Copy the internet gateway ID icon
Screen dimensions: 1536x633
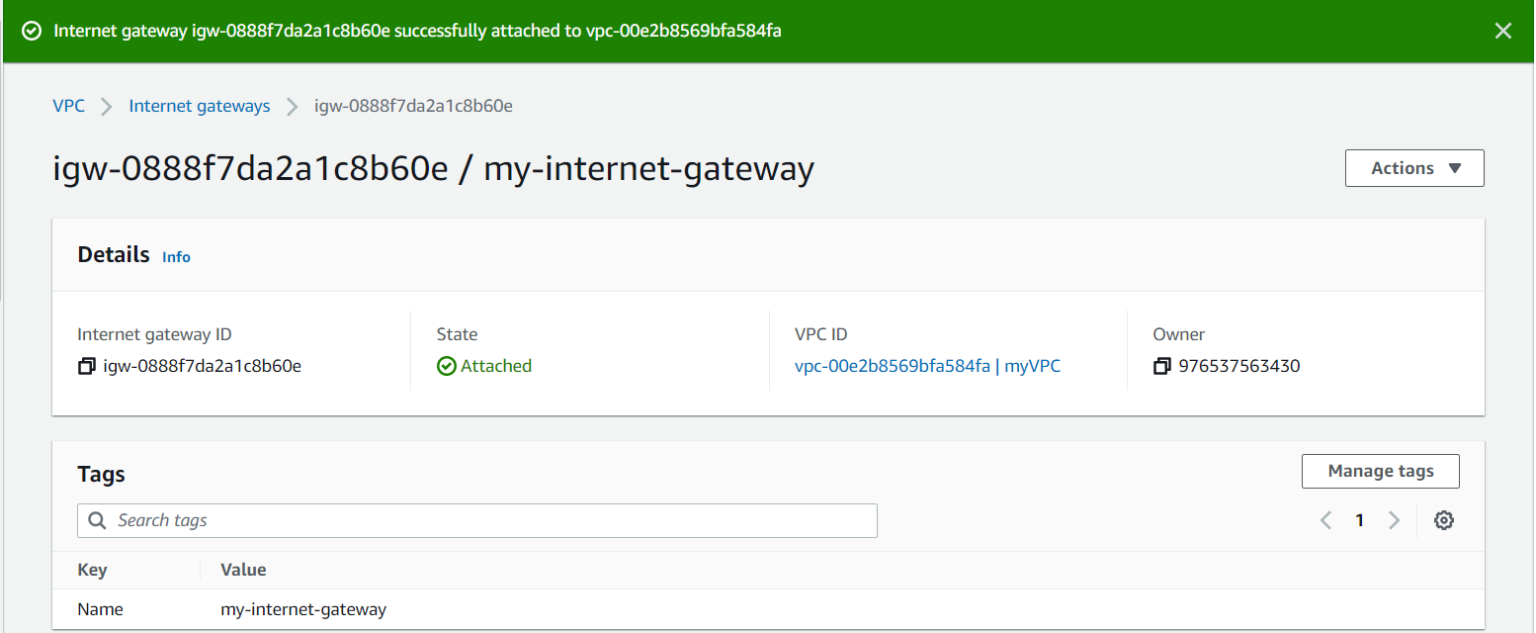point(86,367)
